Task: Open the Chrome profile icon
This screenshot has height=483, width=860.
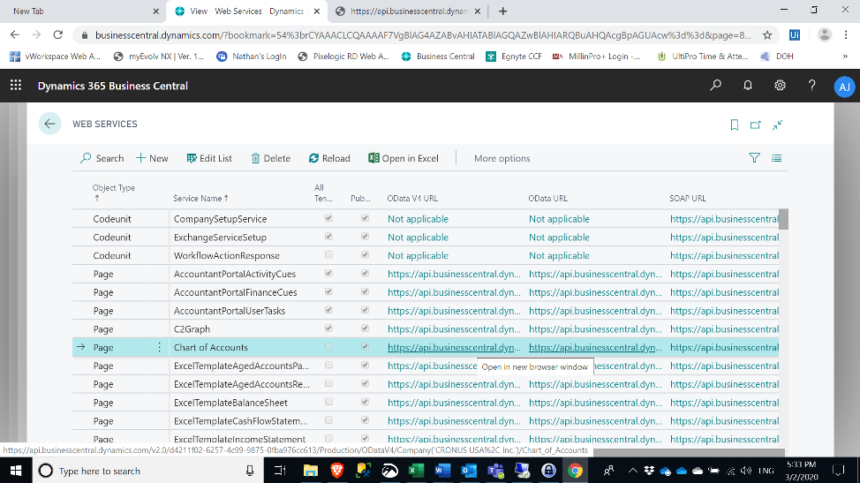Action: (824, 35)
